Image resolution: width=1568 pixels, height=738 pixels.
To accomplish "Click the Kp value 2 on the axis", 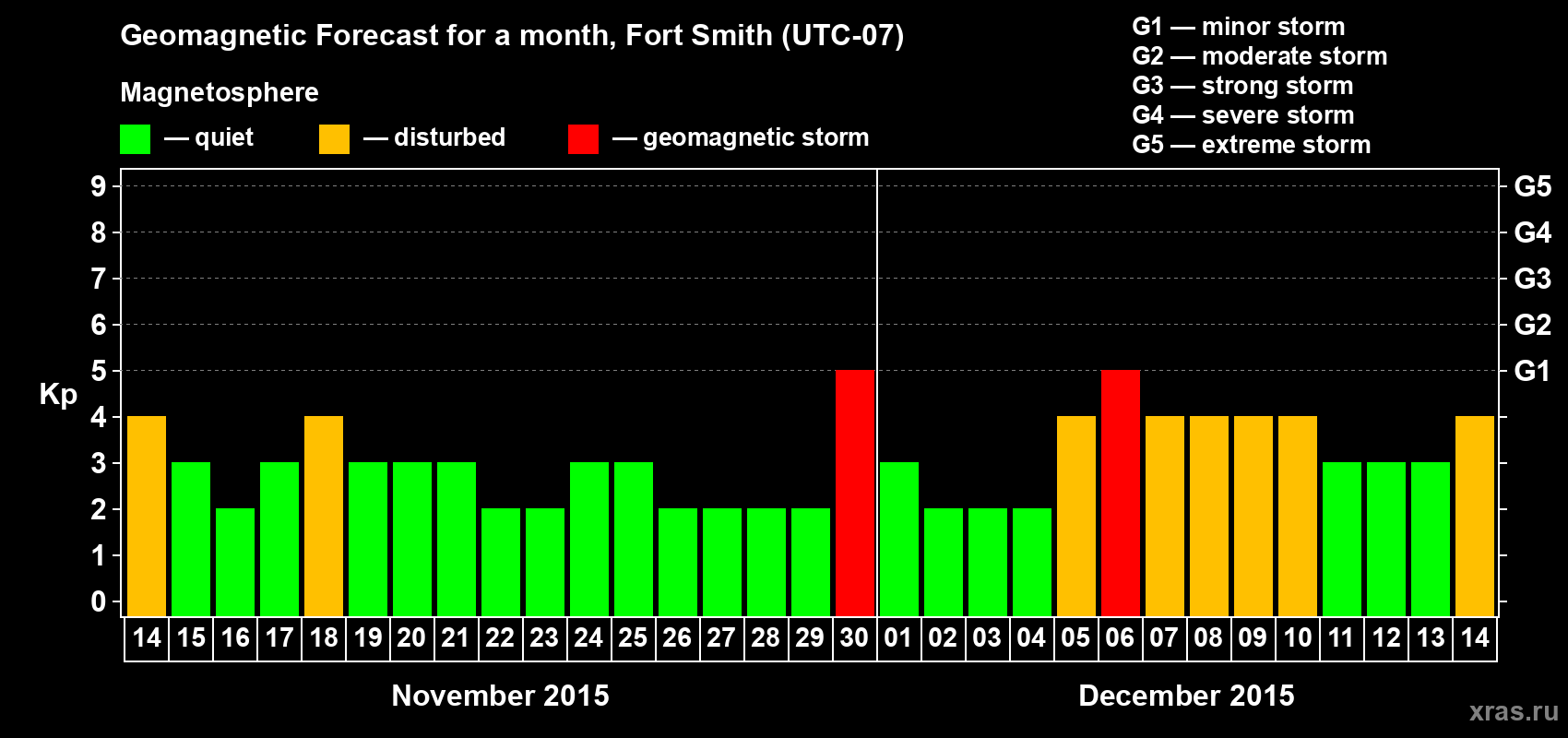I will click(x=99, y=509).
